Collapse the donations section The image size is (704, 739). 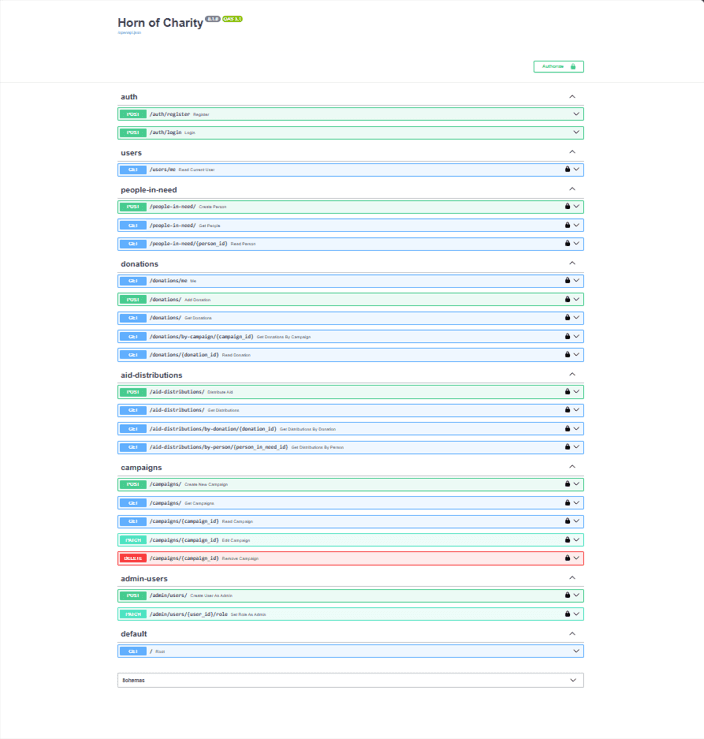click(x=572, y=263)
